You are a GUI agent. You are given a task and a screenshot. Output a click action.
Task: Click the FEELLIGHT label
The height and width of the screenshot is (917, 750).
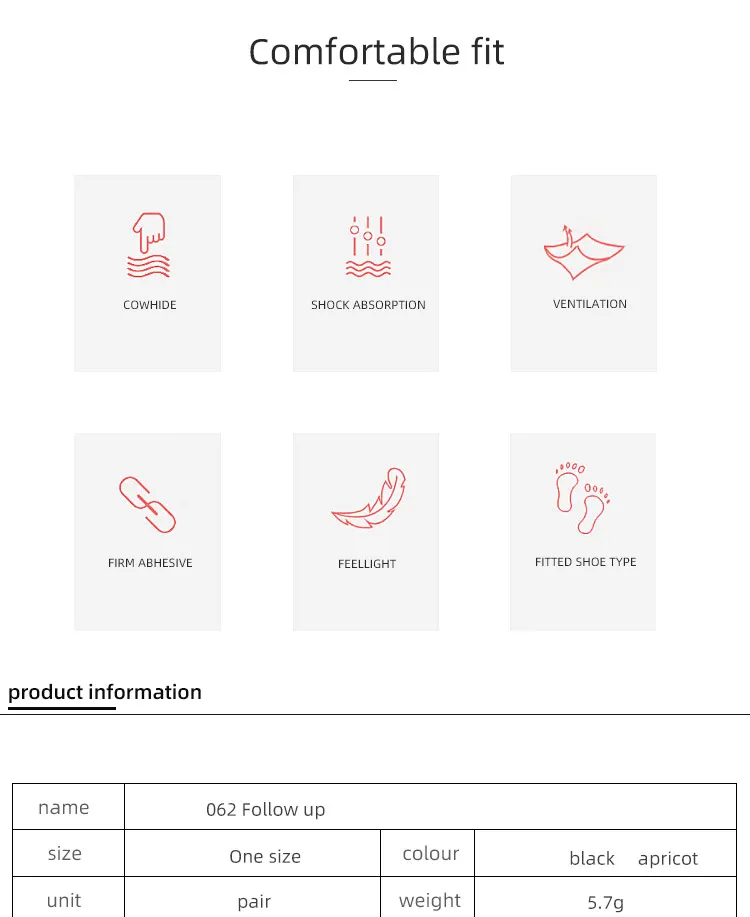tap(367, 564)
